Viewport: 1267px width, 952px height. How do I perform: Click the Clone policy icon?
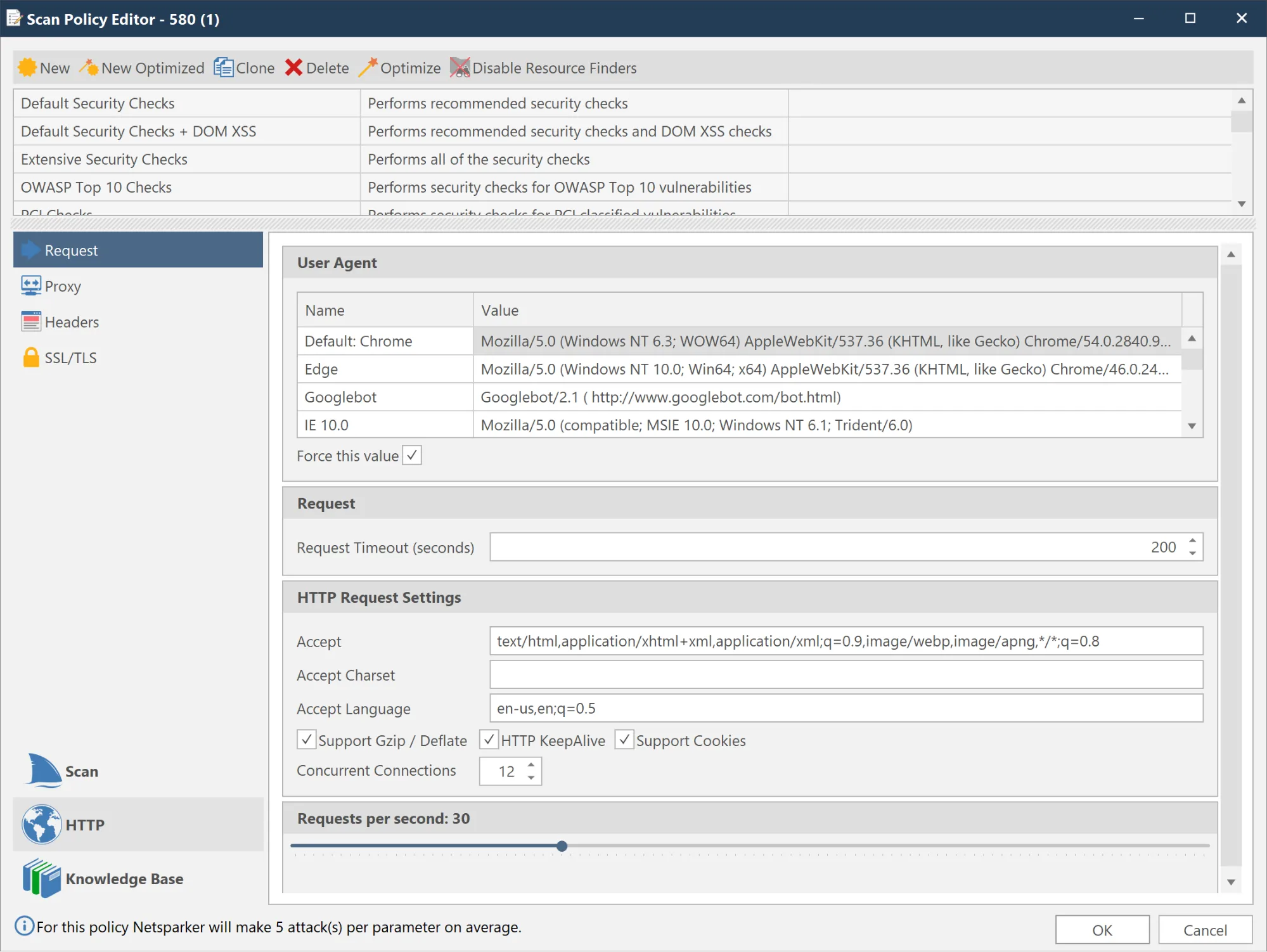pos(223,67)
